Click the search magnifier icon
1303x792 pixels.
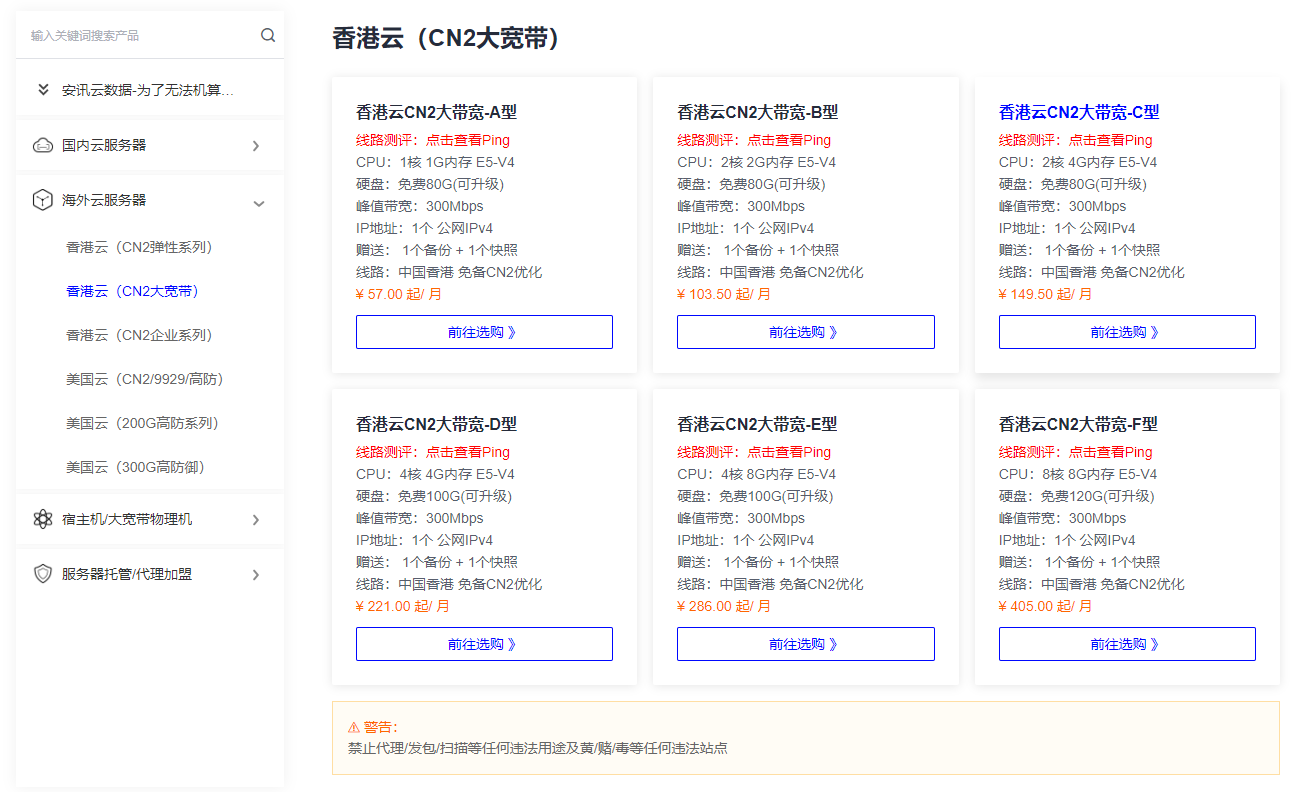click(x=268, y=35)
